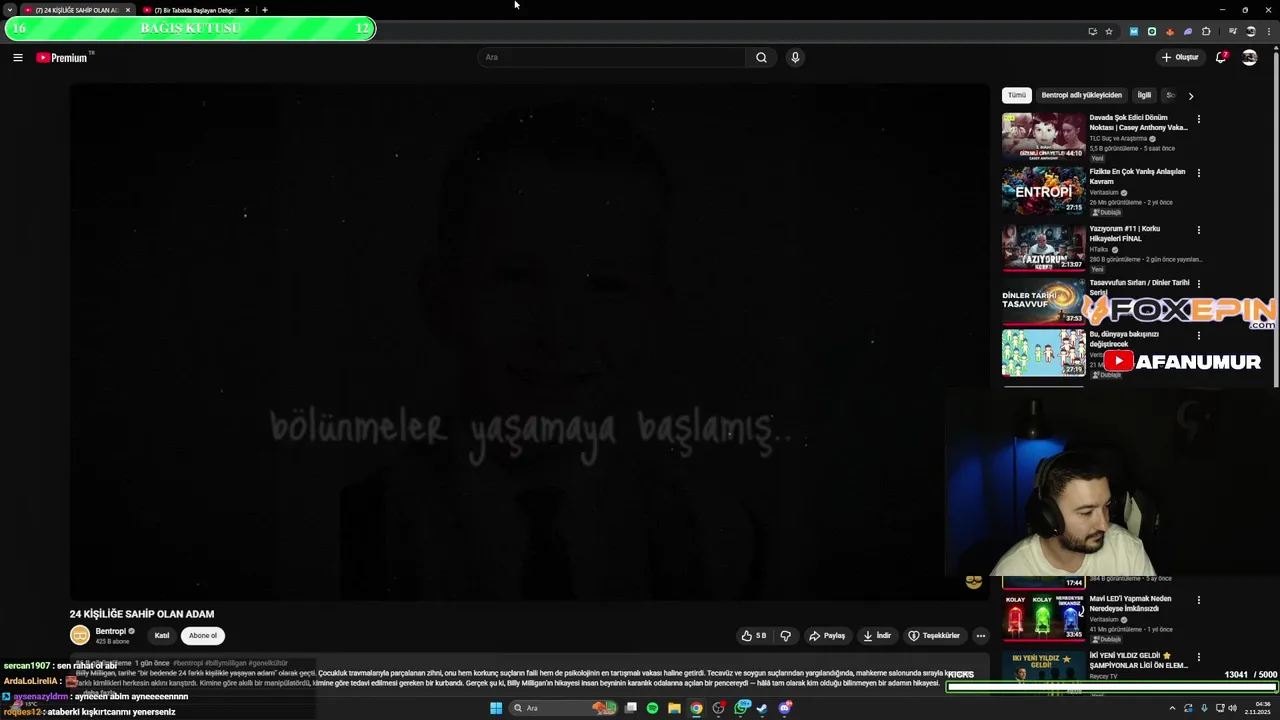Click the Teşekkürler thanks button
1280x720 pixels.
(934, 635)
